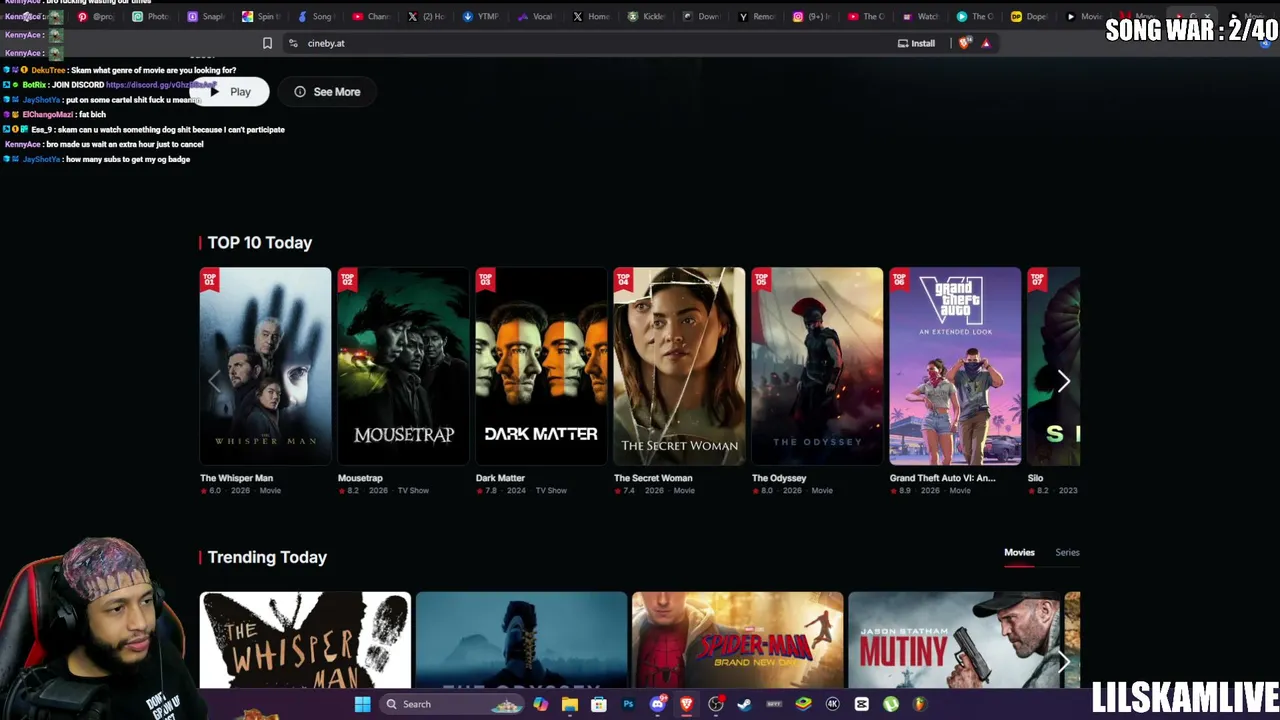The image size is (1280, 720).
Task: Open CapCut from the taskbar
Action: [862, 704]
